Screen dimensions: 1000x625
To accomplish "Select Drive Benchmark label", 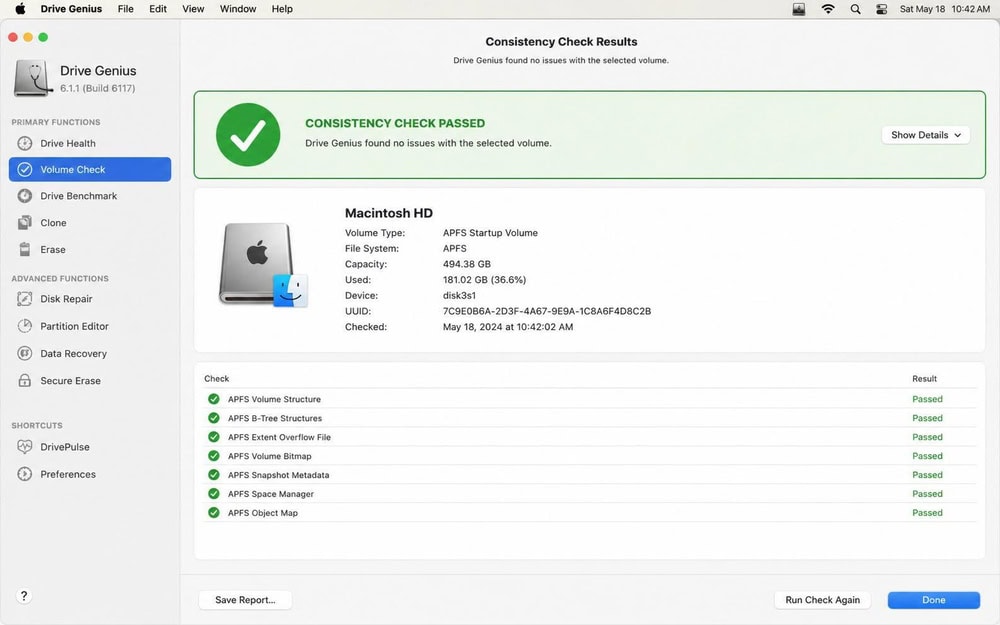I will click(78, 196).
